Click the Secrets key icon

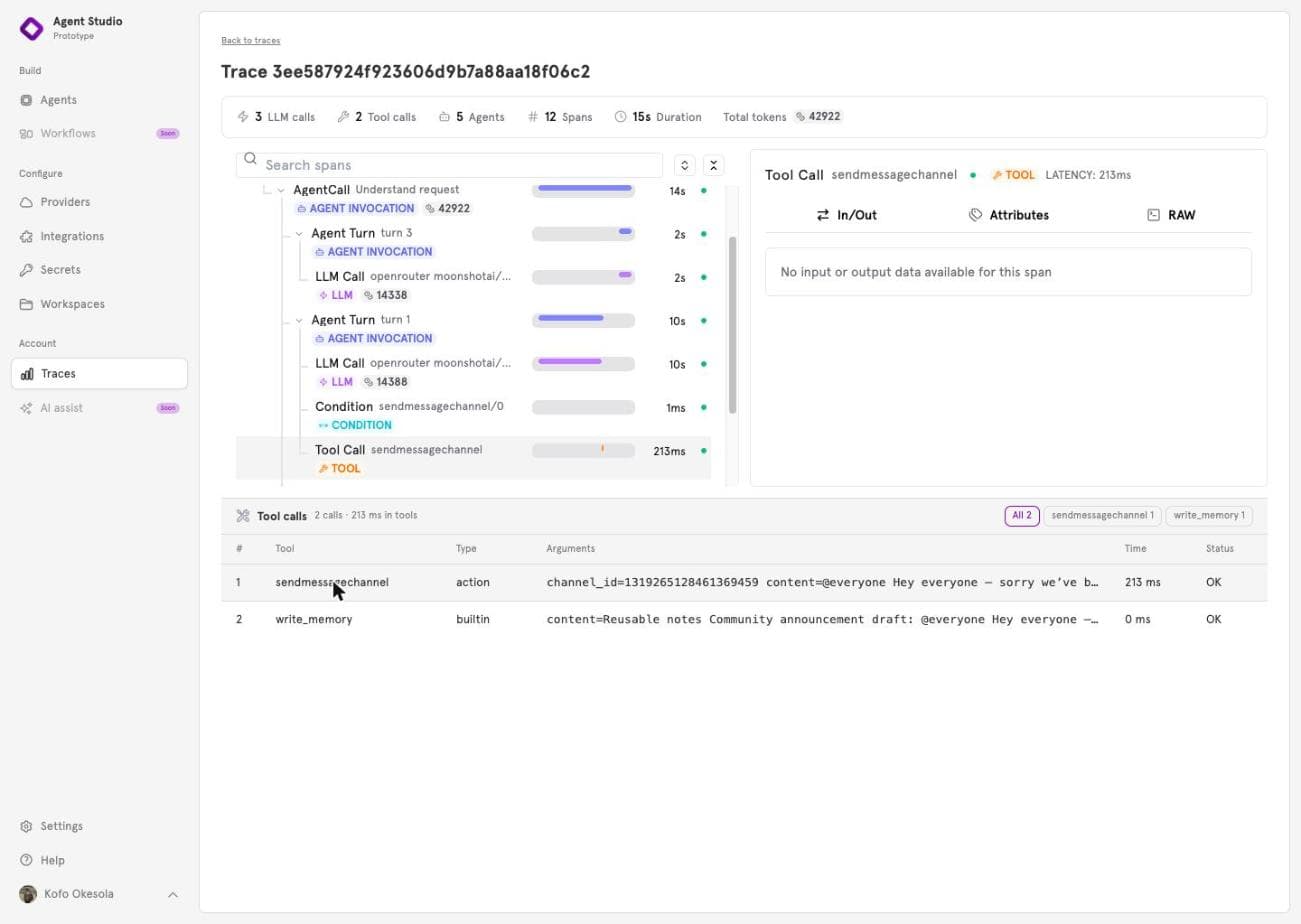26,270
